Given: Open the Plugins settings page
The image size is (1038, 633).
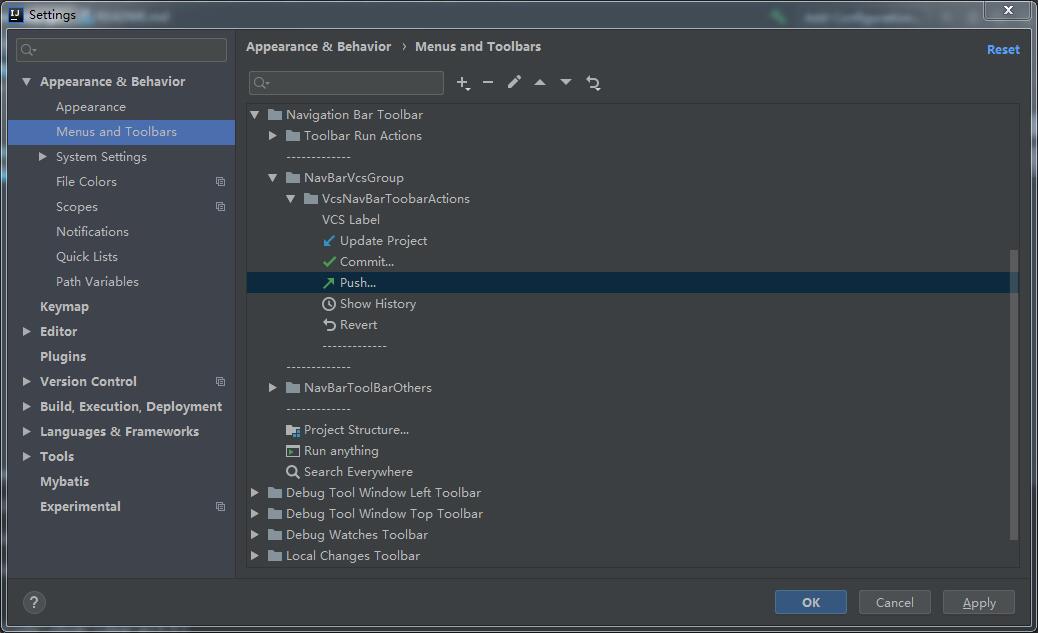Looking at the screenshot, I should [x=63, y=357].
